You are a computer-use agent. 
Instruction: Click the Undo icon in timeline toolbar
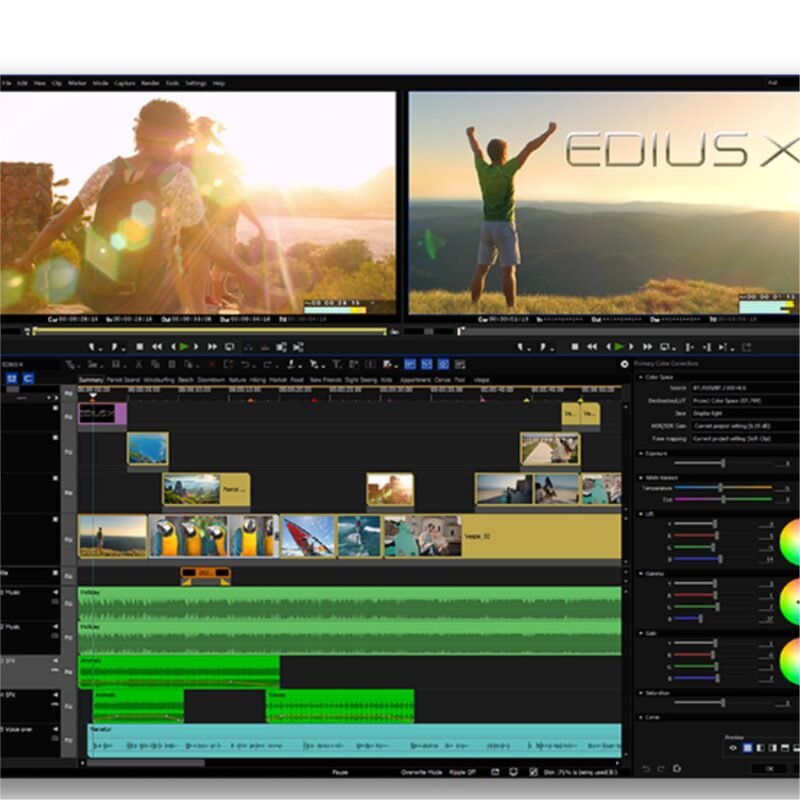point(245,364)
